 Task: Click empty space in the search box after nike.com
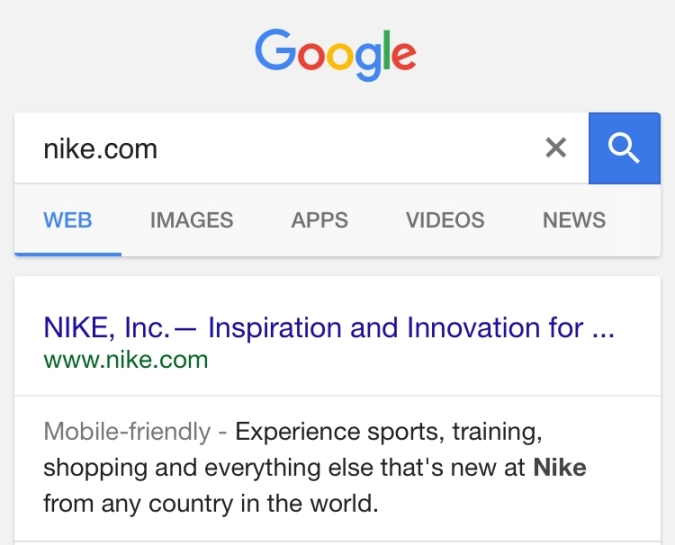344,148
